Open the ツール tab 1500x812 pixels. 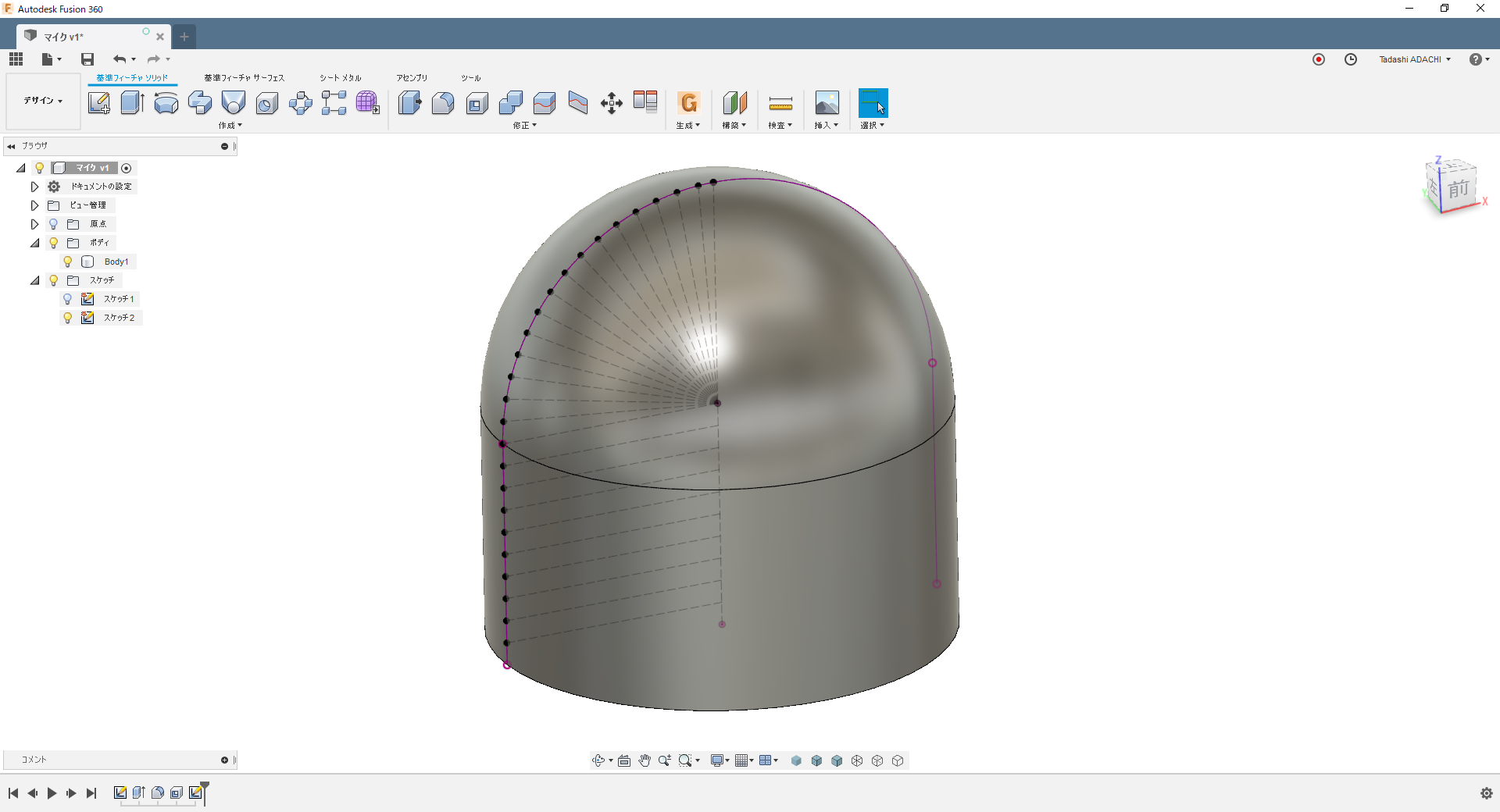point(470,78)
